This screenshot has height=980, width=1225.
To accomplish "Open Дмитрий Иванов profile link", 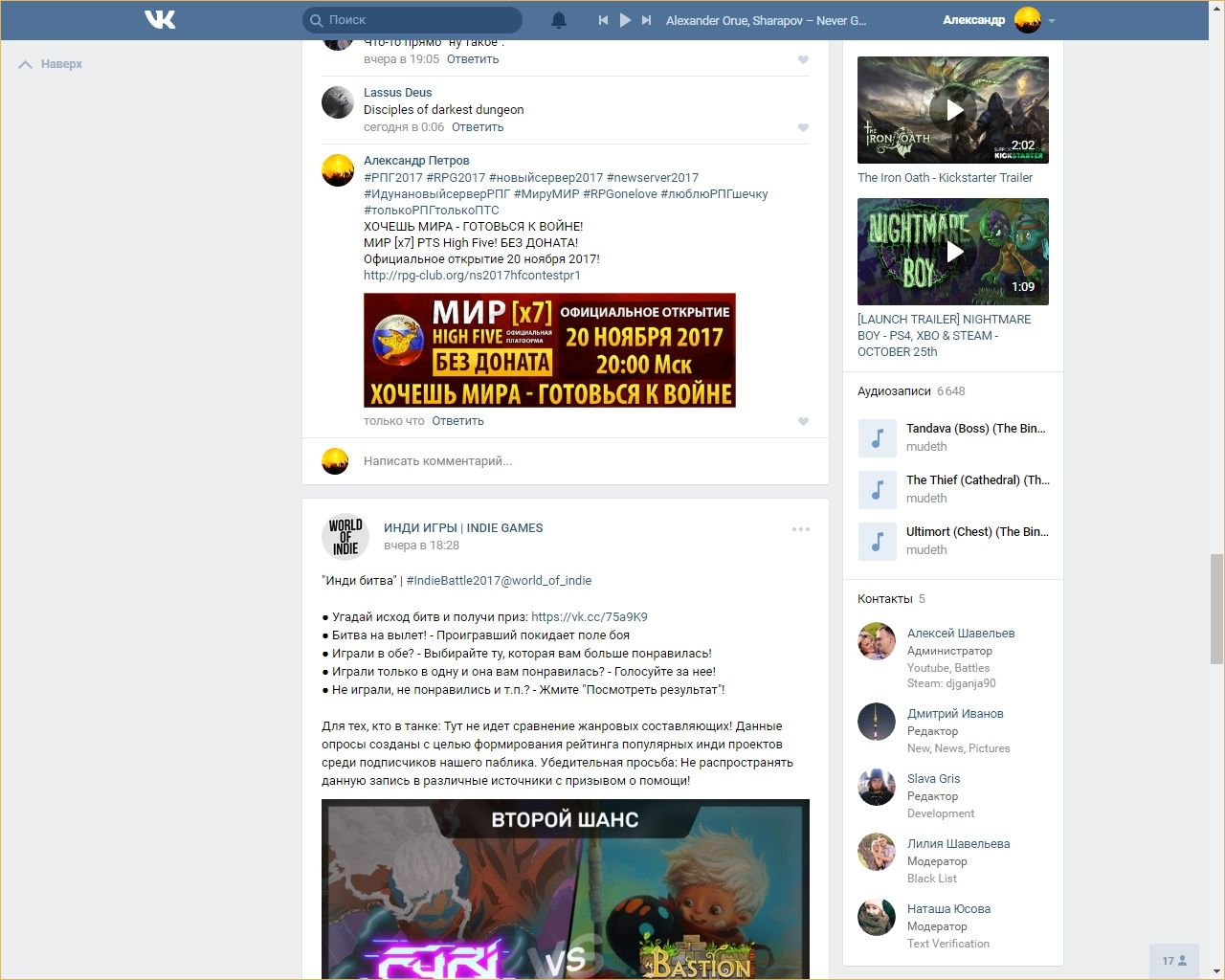I will pos(955,714).
